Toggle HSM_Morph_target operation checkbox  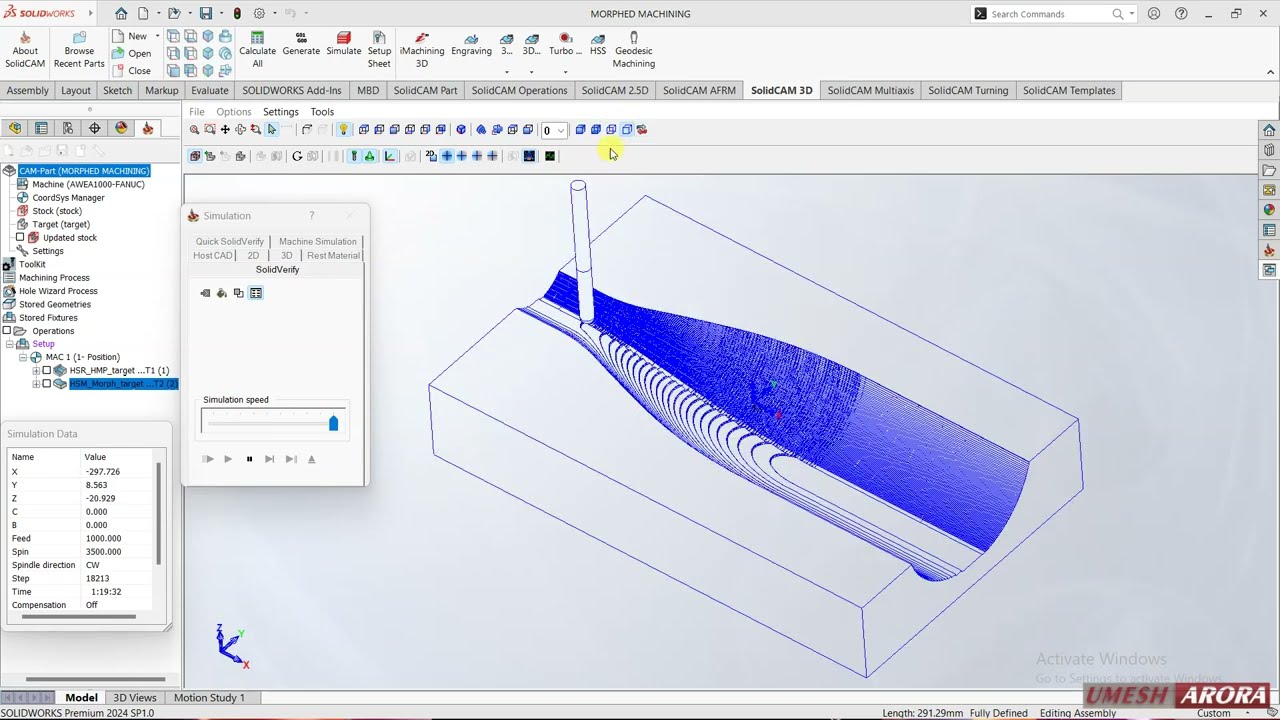(x=46, y=384)
